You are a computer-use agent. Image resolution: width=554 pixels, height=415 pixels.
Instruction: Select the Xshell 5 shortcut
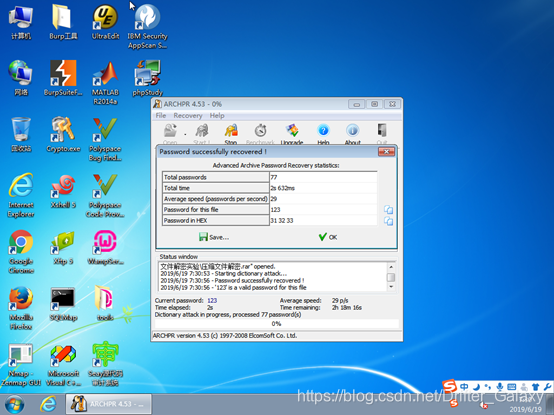63,191
